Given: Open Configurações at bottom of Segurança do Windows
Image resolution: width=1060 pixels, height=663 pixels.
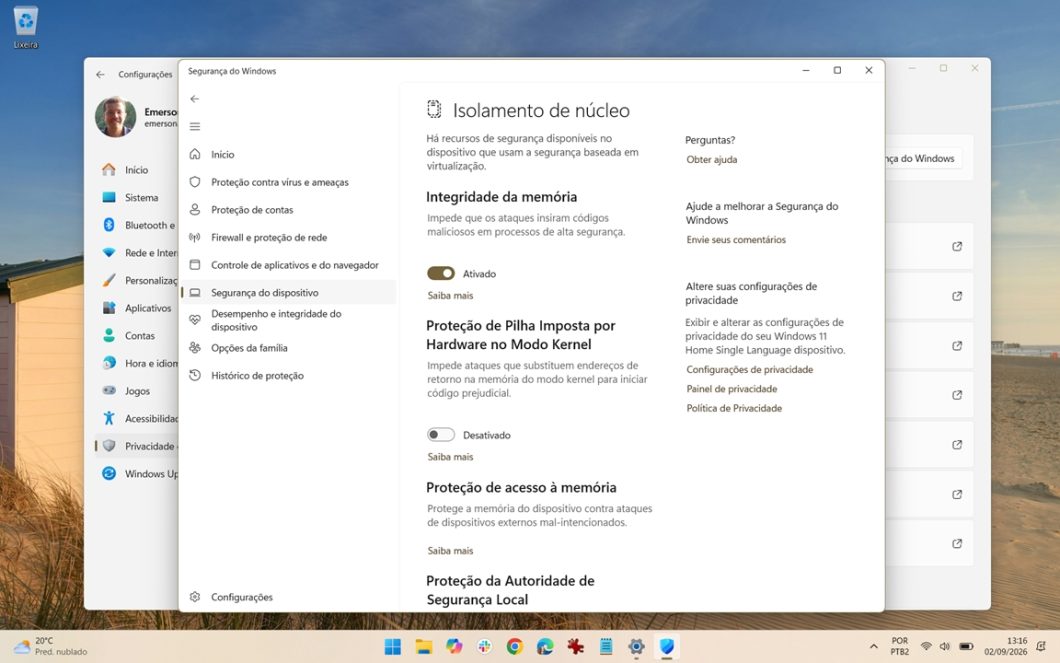Looking at the screenshot, I should [289, 597].
